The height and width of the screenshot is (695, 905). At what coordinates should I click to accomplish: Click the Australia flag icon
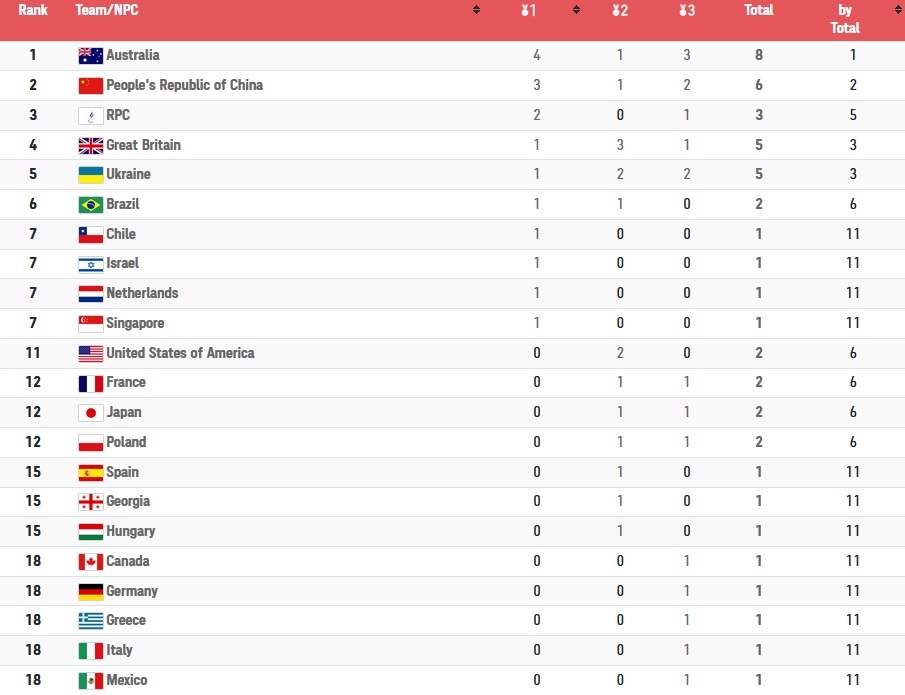(91, 55)
